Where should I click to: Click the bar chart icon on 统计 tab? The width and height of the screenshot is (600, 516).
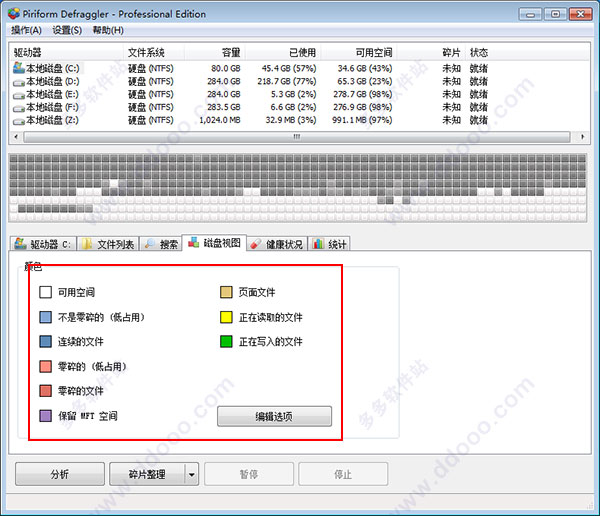click(318, 243)
